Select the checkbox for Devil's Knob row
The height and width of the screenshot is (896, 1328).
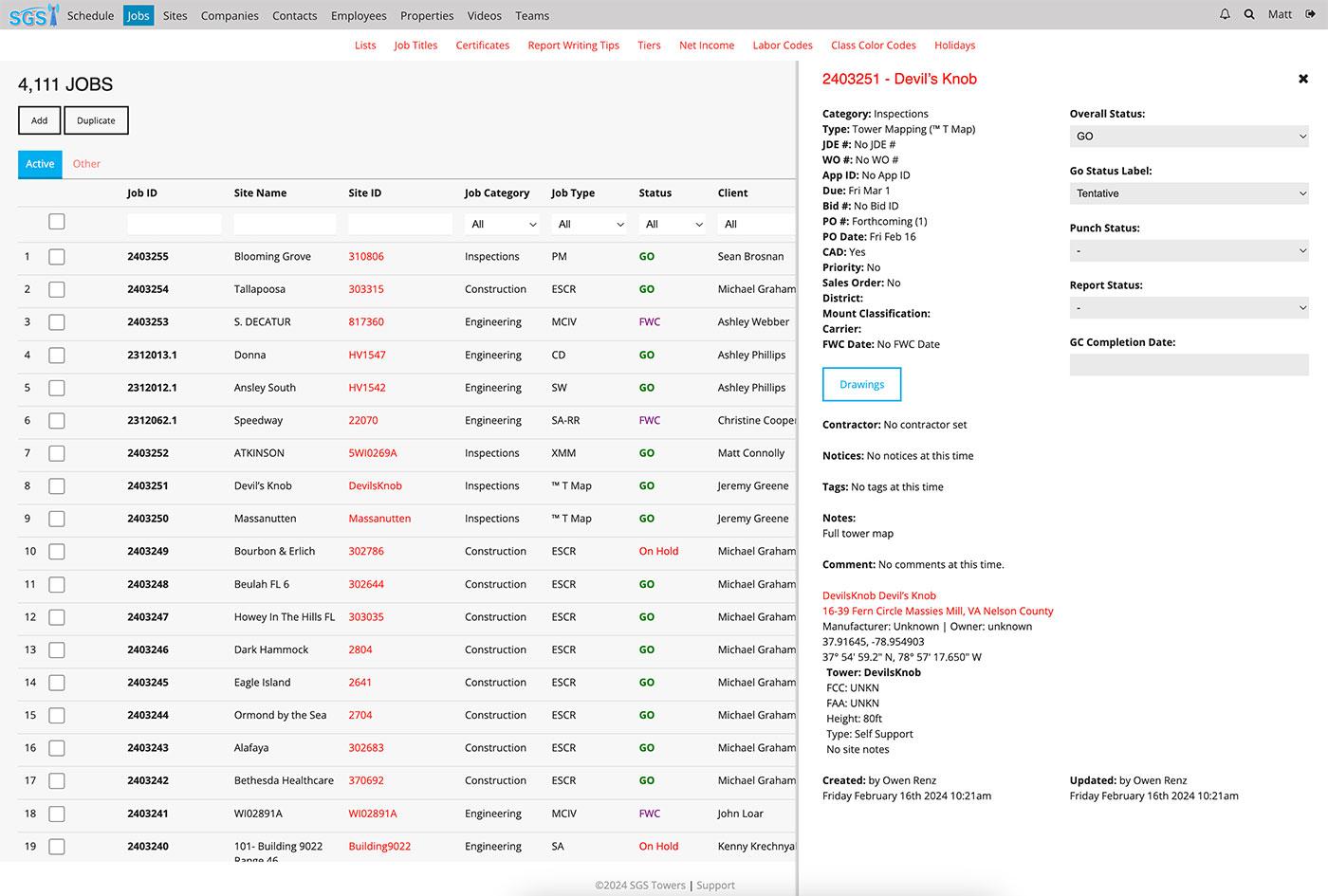click(x=57, y=486)
